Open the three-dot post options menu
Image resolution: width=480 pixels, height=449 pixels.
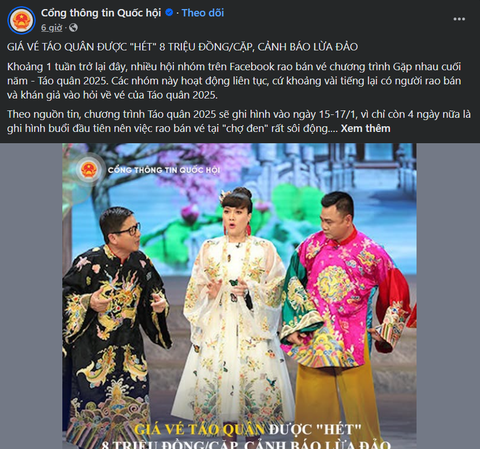tap(459, 19)
